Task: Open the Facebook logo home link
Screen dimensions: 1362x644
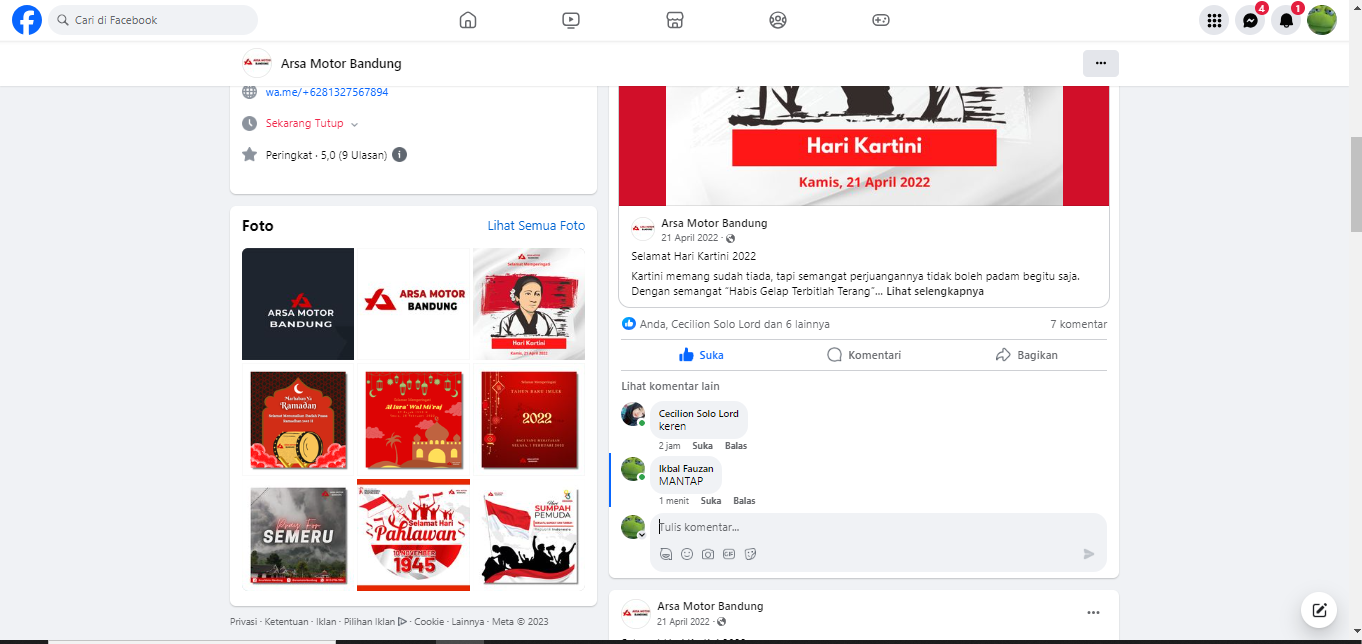Action: tap(27, 20)
